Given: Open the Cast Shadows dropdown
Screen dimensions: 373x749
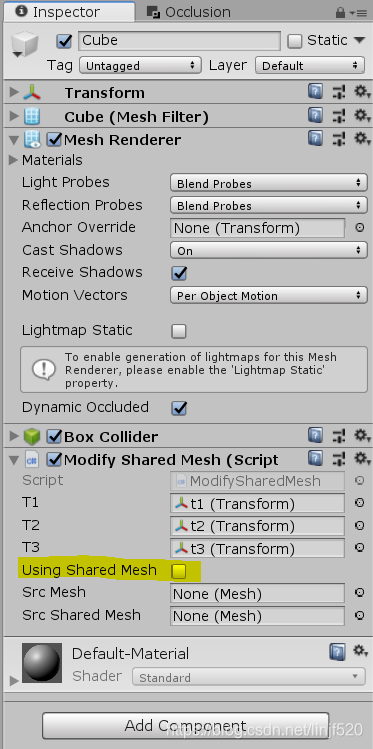Looking at the screenshot, I should coord(269,250).
